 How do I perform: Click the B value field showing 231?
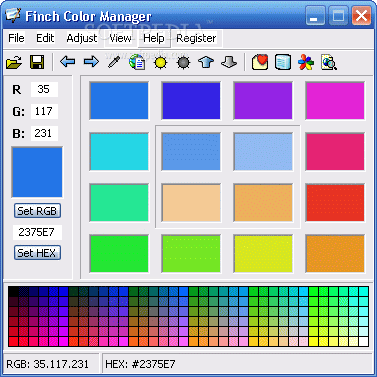(x=44, y=133)
